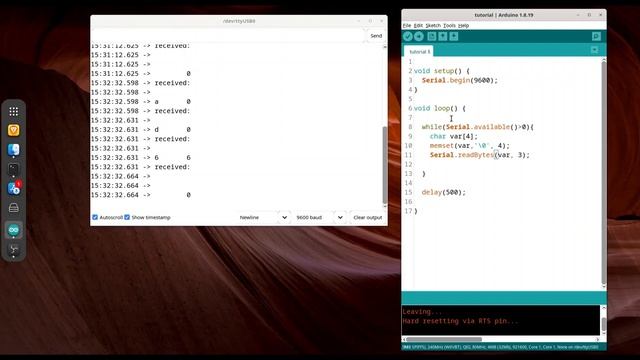Click the Arduino board info status bar
Screen dimensions: 640x360
click(504, 347)
